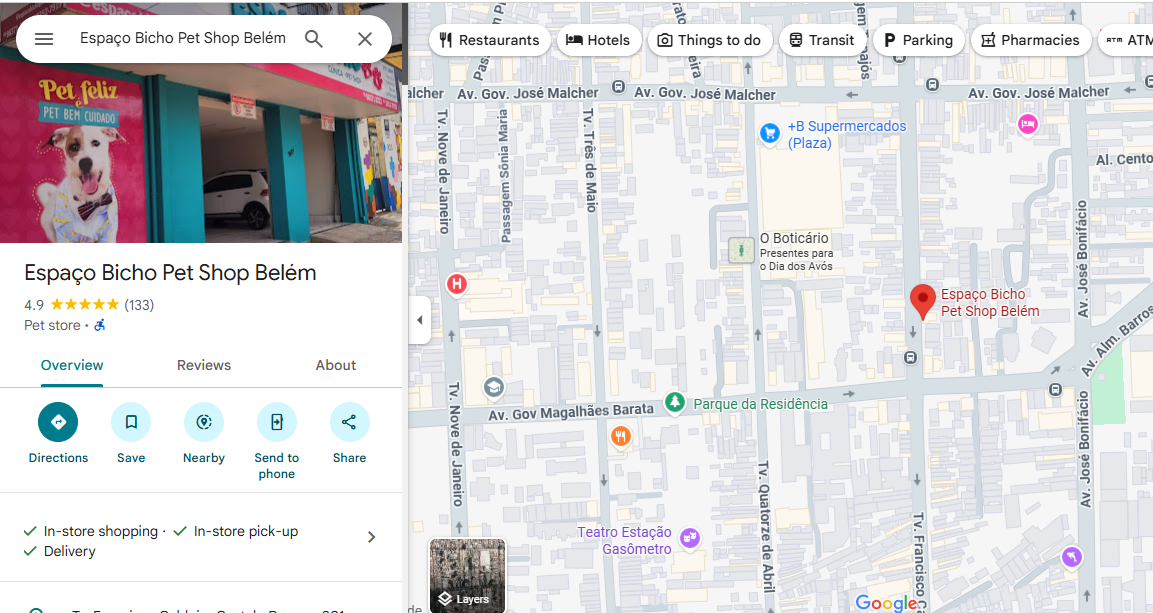
Task: Click the Share icon button
Action: tap(349, 422)
